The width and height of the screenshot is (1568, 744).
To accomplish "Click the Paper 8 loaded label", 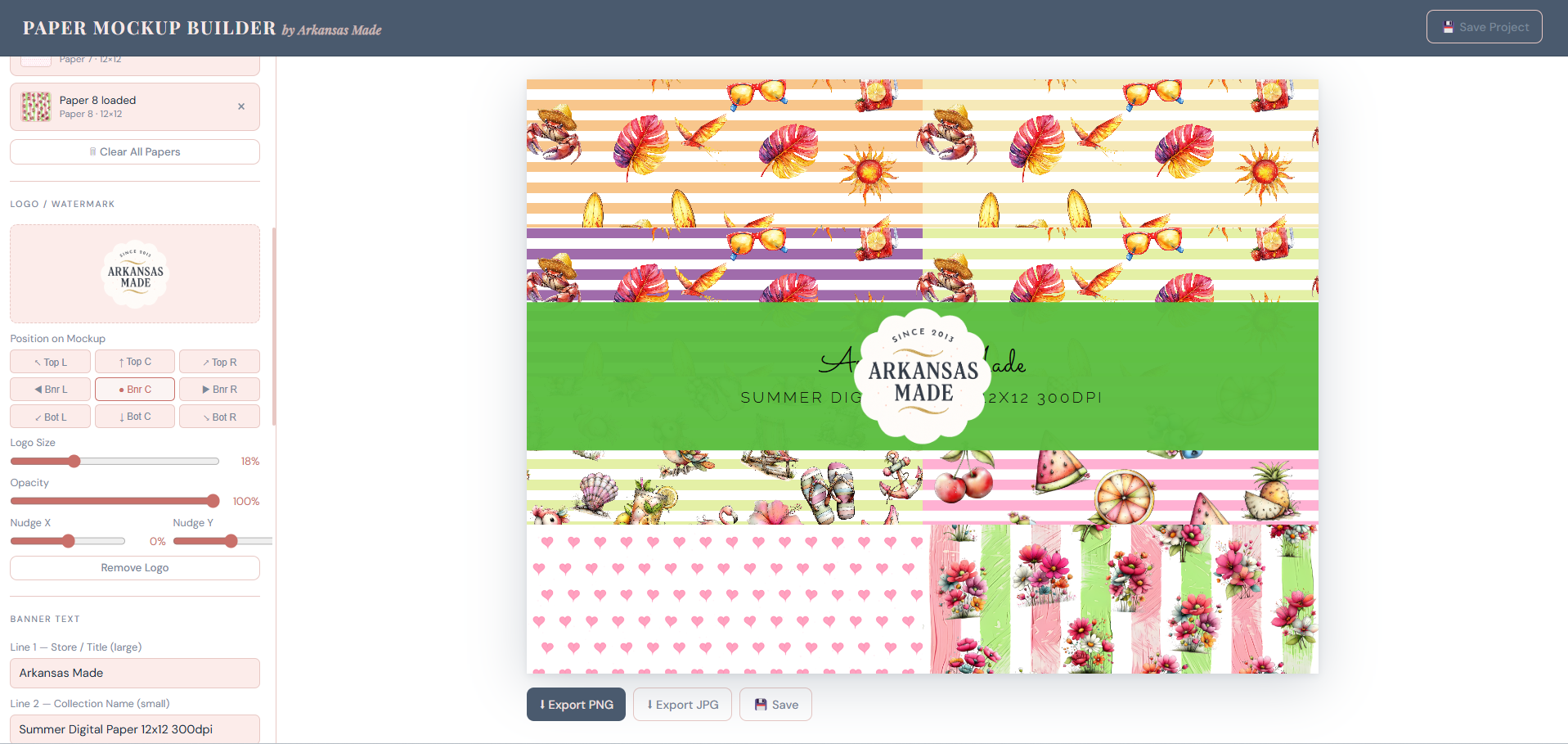I will coord(97,101).
